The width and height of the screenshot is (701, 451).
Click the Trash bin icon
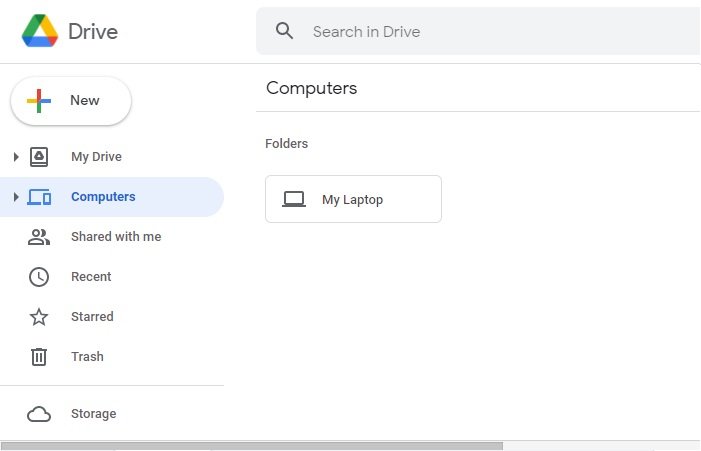39,357
